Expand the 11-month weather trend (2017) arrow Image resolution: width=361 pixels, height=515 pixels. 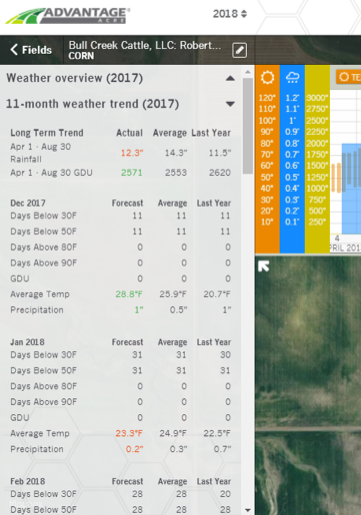(230, 104)
